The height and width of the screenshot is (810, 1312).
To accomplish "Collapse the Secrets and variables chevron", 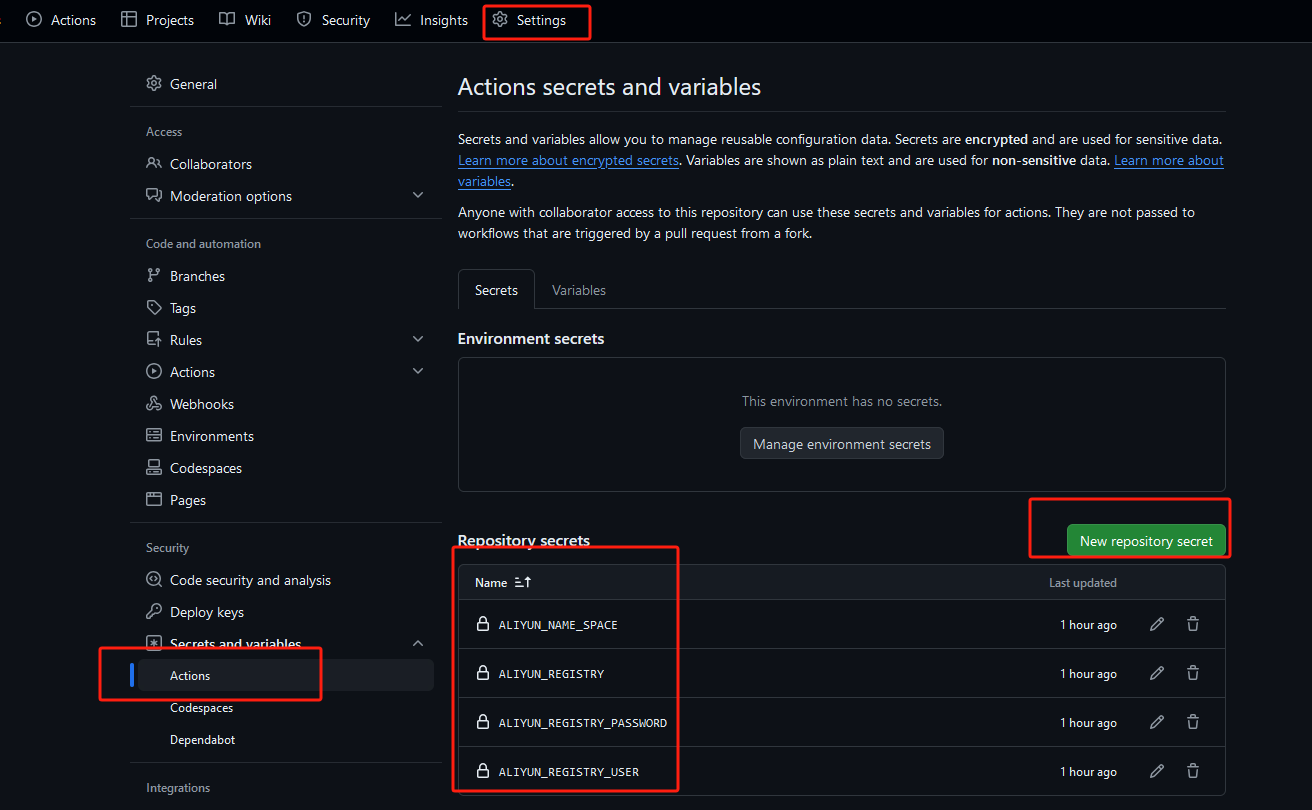I will [x=418, y=643].
